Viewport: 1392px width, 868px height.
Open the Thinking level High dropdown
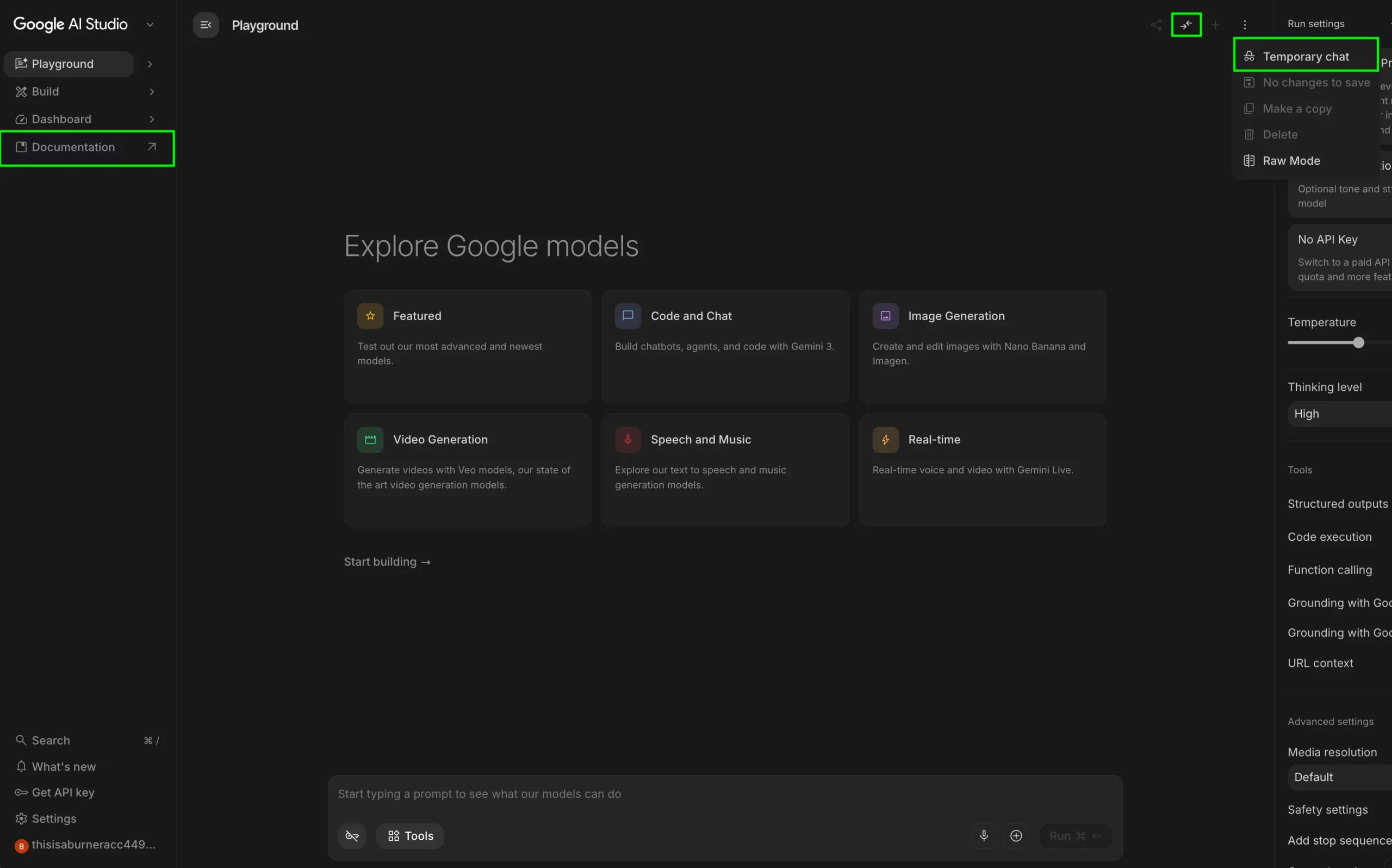click(x=1338, y=413)
